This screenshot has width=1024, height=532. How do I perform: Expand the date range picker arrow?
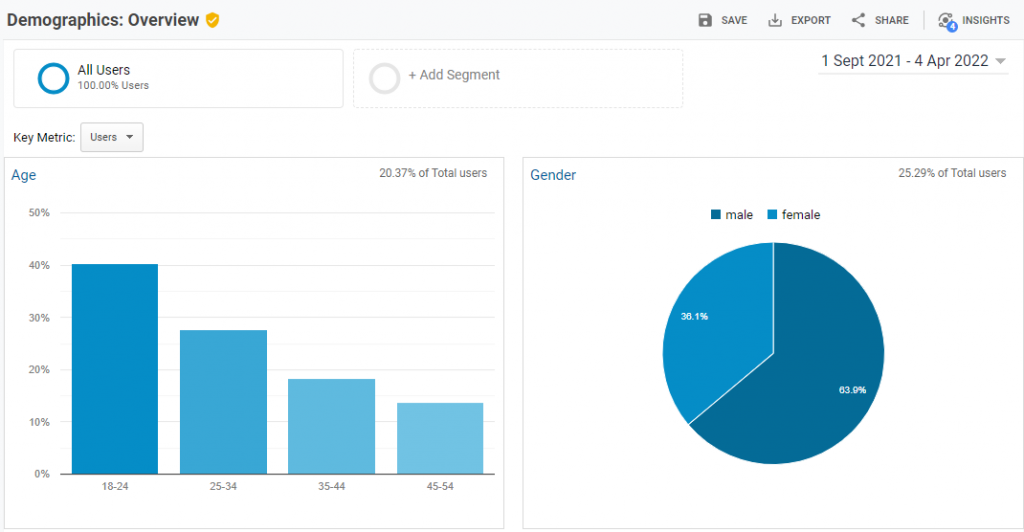[x=1000, y=62]
